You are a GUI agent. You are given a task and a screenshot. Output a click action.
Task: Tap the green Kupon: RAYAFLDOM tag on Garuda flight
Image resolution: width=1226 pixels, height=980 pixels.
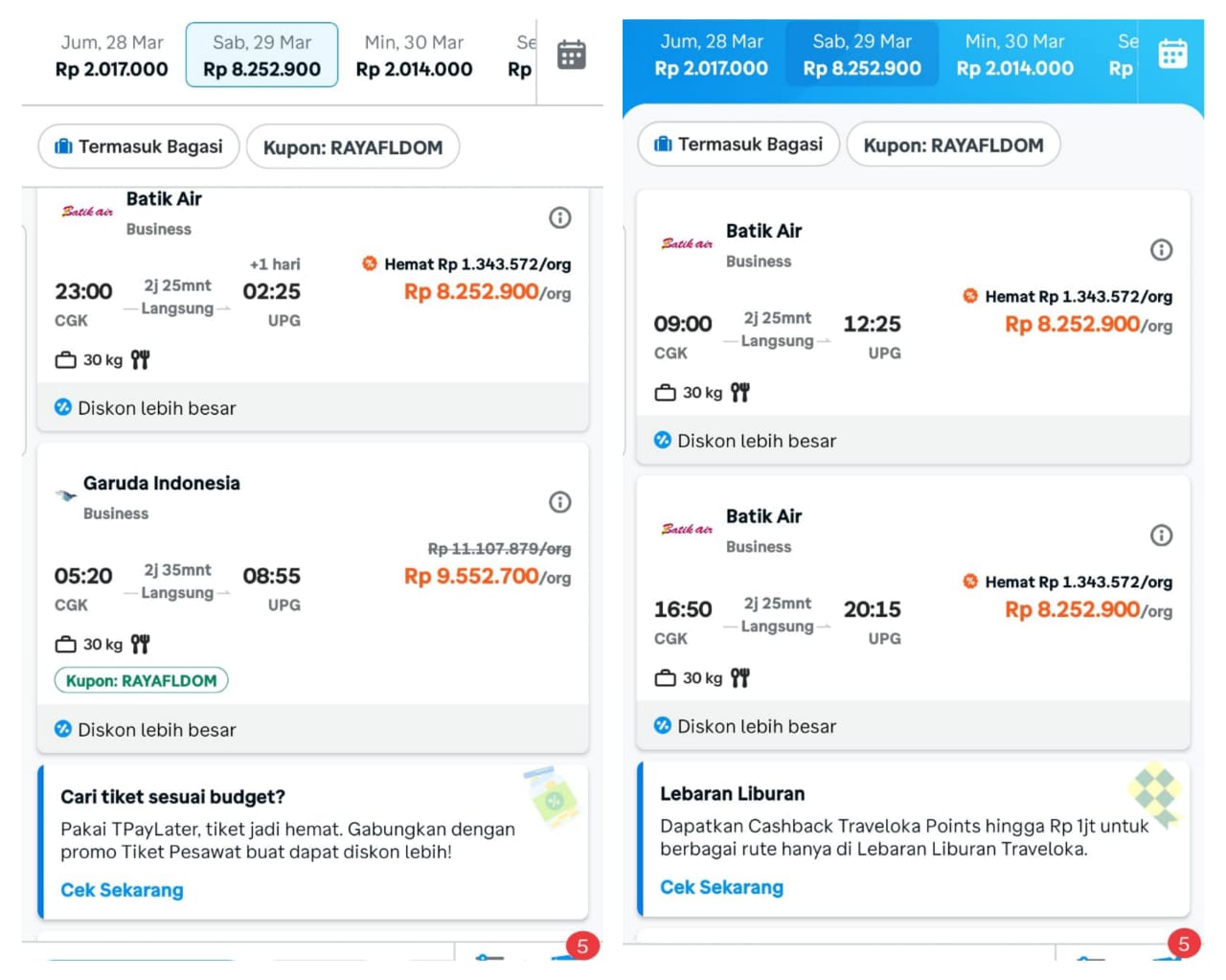pyautogui.click(x=141, y=681)
